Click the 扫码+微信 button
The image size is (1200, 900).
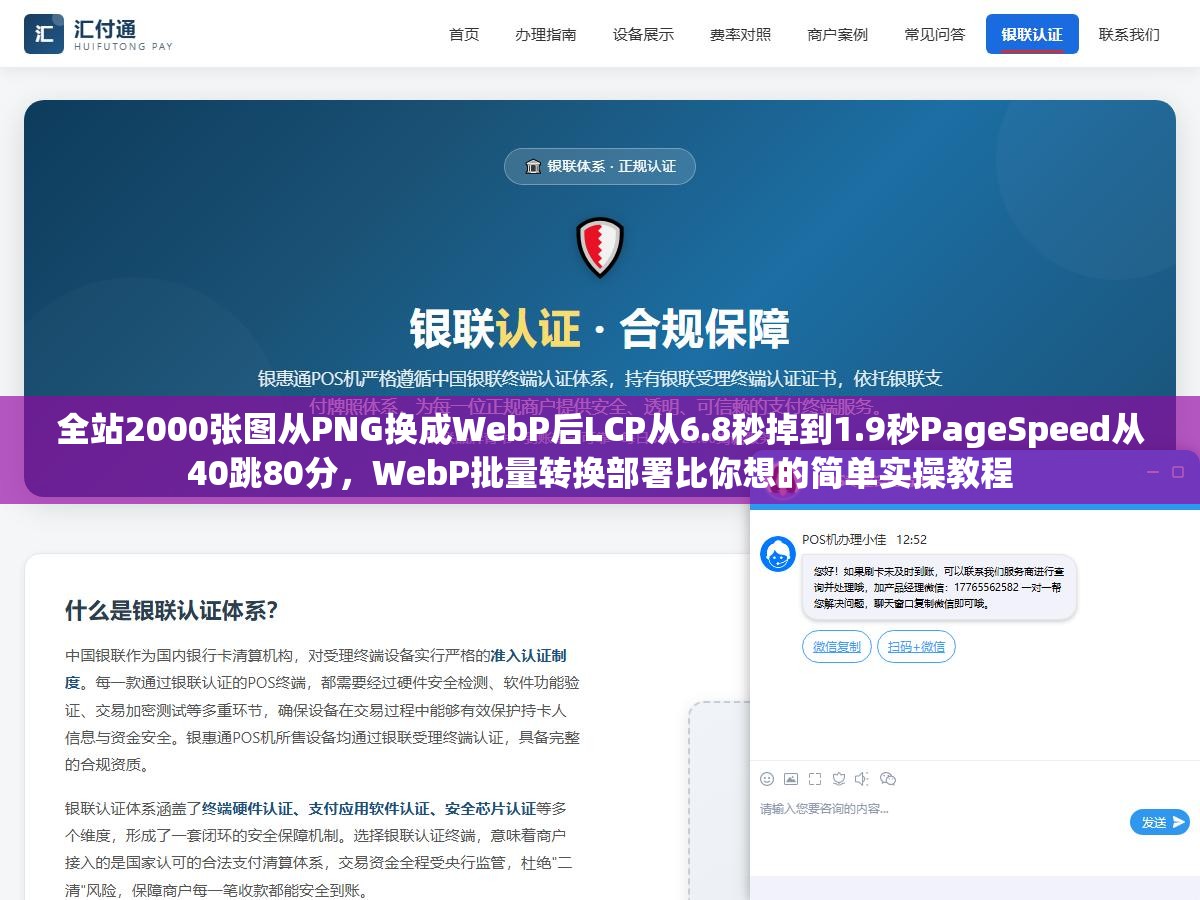(917, 647)
